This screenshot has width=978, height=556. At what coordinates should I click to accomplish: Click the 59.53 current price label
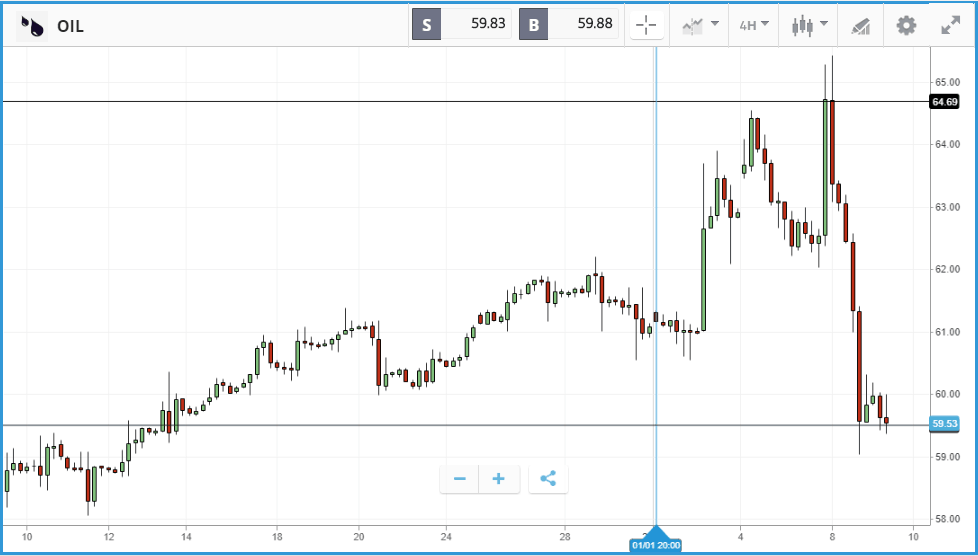click(944, 424)
